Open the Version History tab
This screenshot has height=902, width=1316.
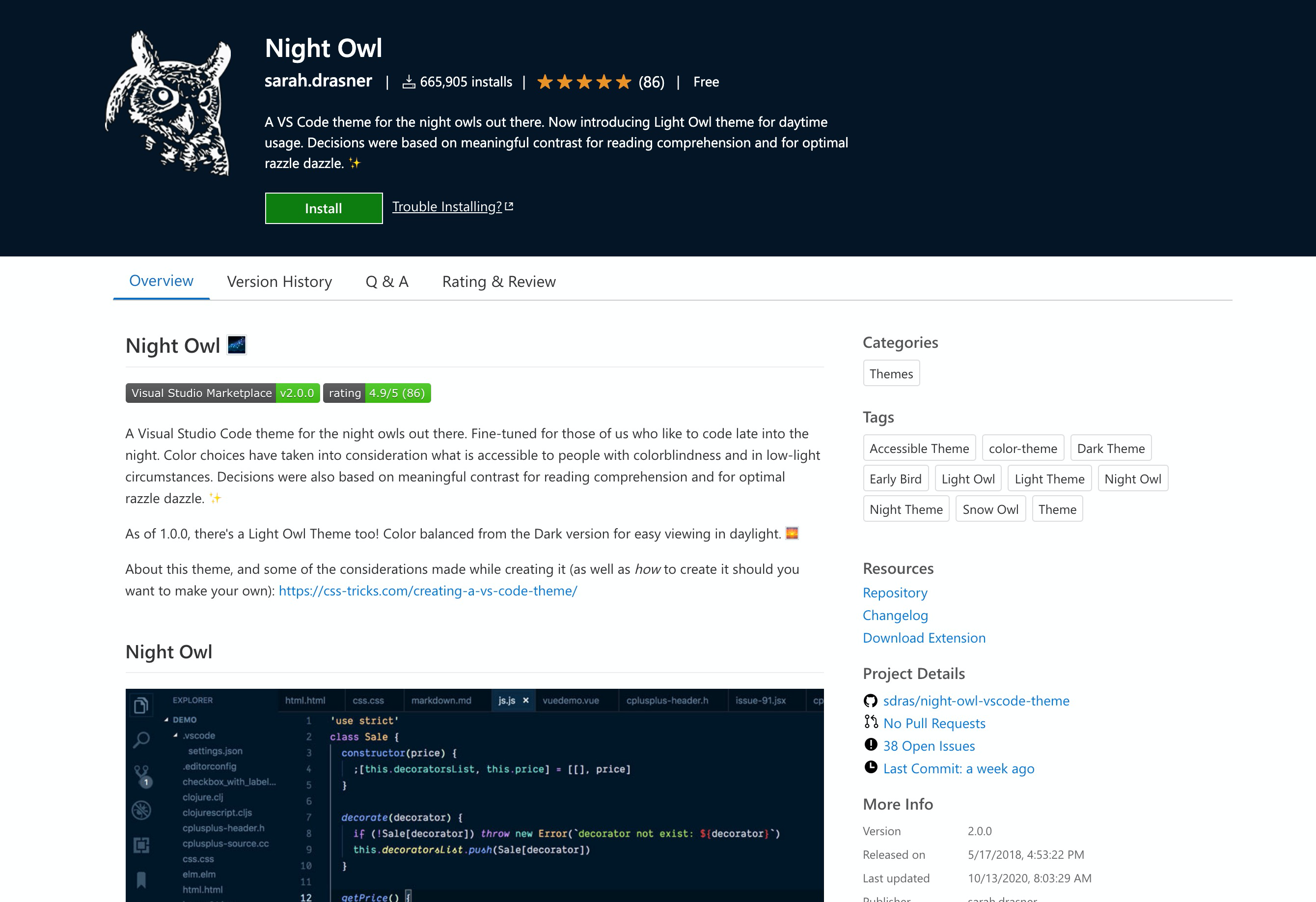click(x=279, y=282)
